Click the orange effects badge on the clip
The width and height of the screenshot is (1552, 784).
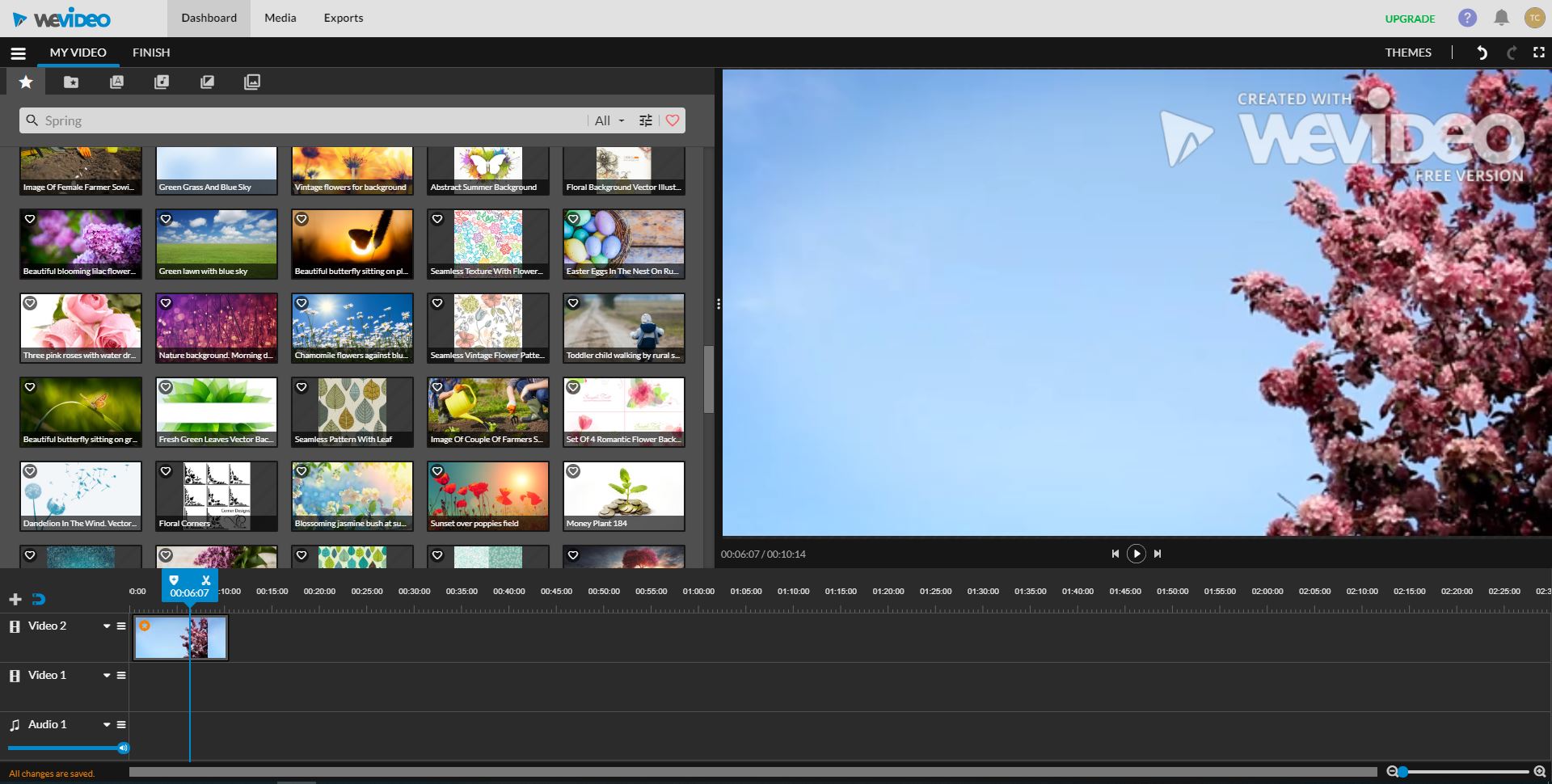145,626
